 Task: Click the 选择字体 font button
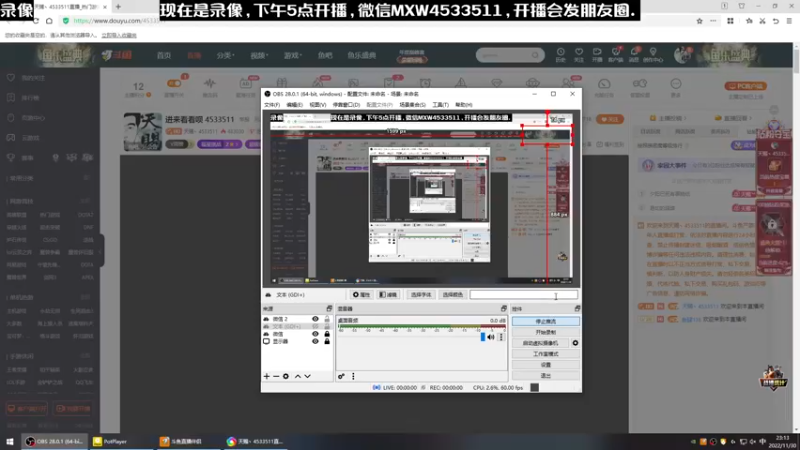pyautogui.click(x=421, y=295)
